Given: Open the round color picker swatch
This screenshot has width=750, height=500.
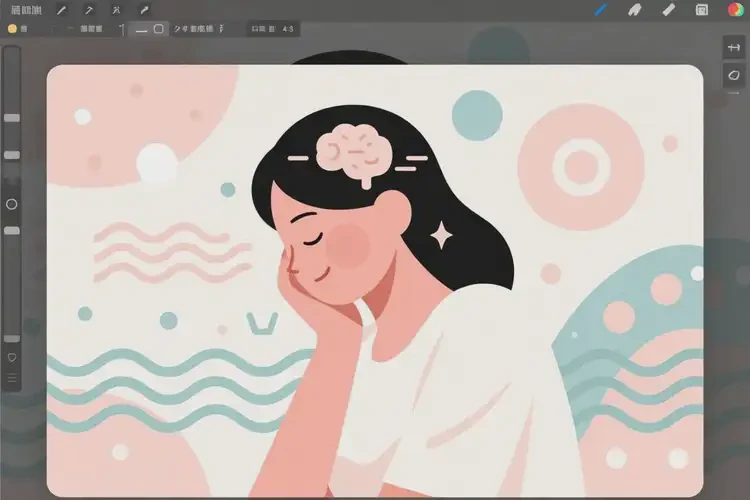Looking at the screenshot, I should click(735, 10).
